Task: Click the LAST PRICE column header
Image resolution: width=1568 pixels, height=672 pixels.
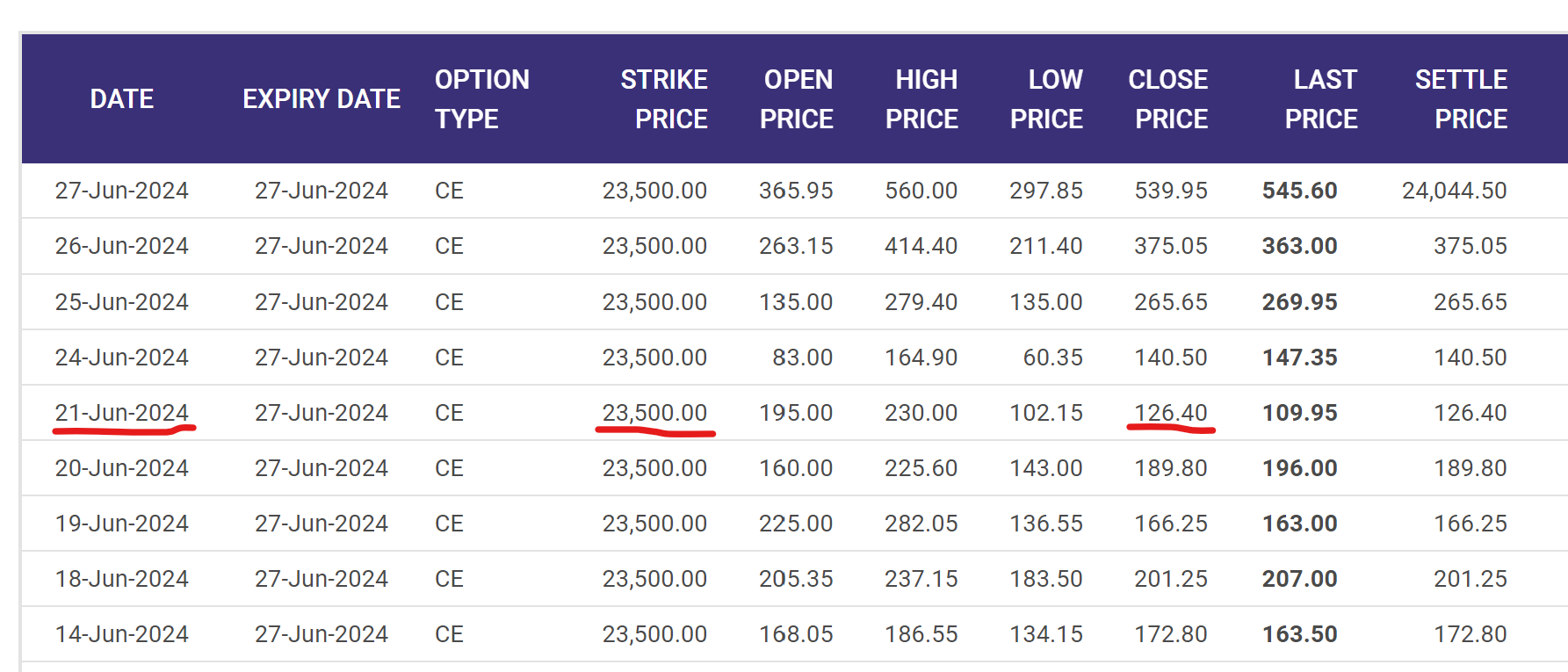Action: tap(1322, 98)
